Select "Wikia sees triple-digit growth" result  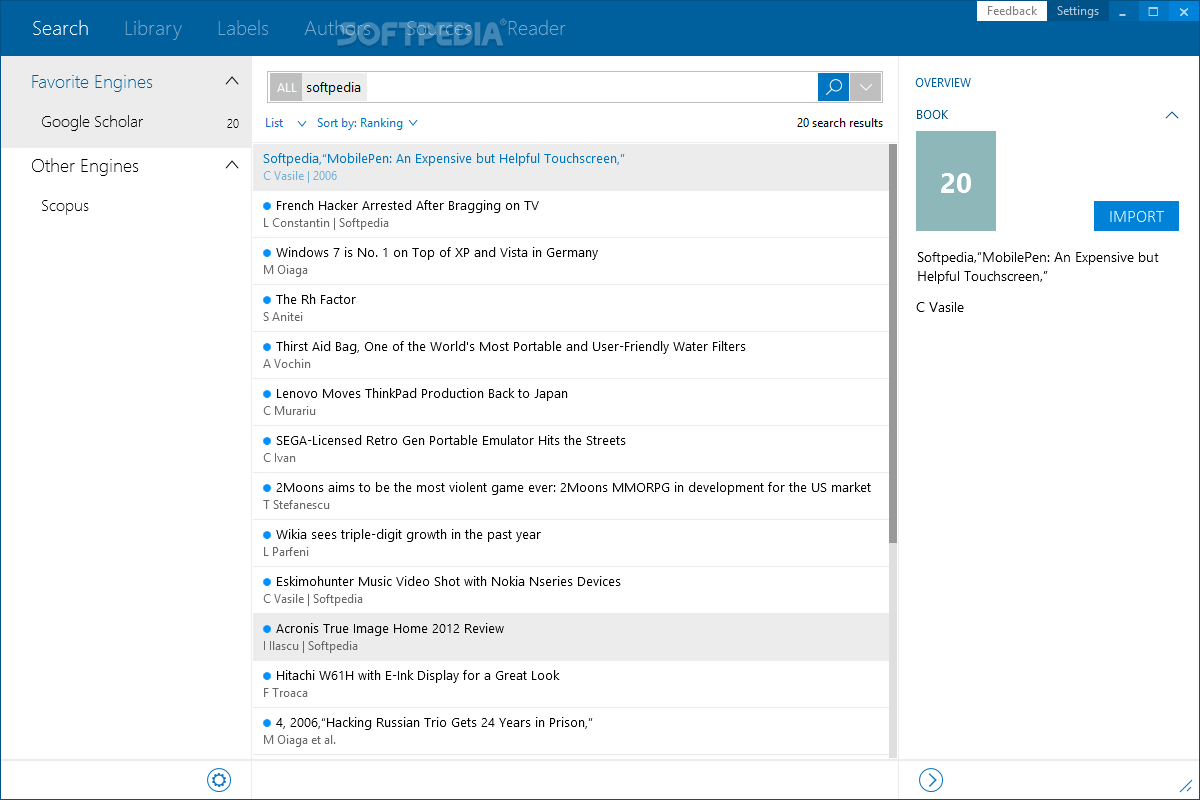[570, 543]
